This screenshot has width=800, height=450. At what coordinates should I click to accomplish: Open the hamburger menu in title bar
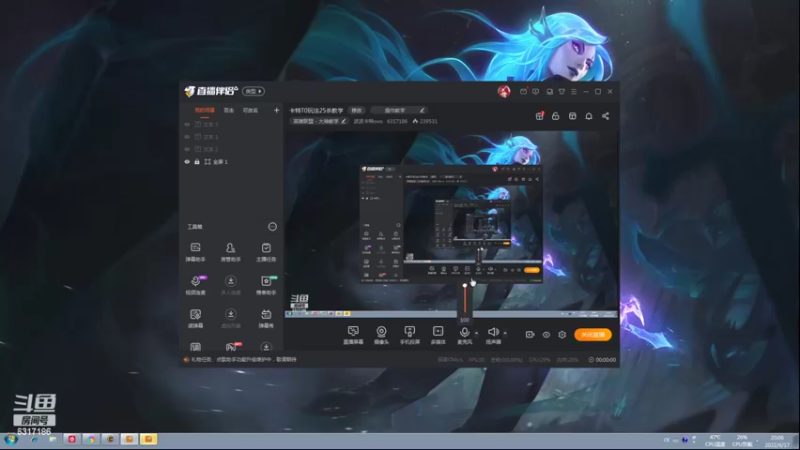coord(573,91)
